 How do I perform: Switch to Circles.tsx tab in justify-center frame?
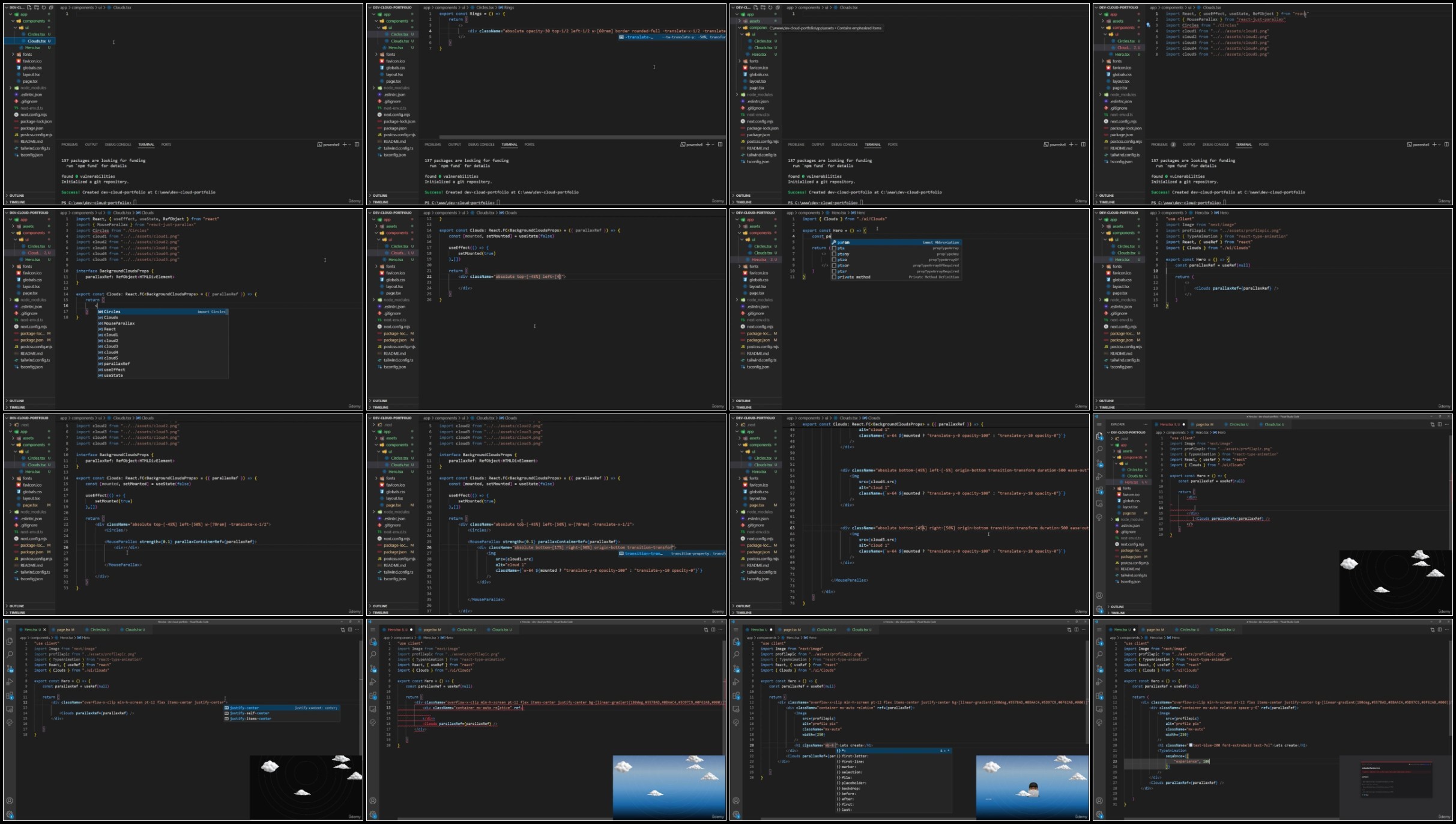coord(100,630)
